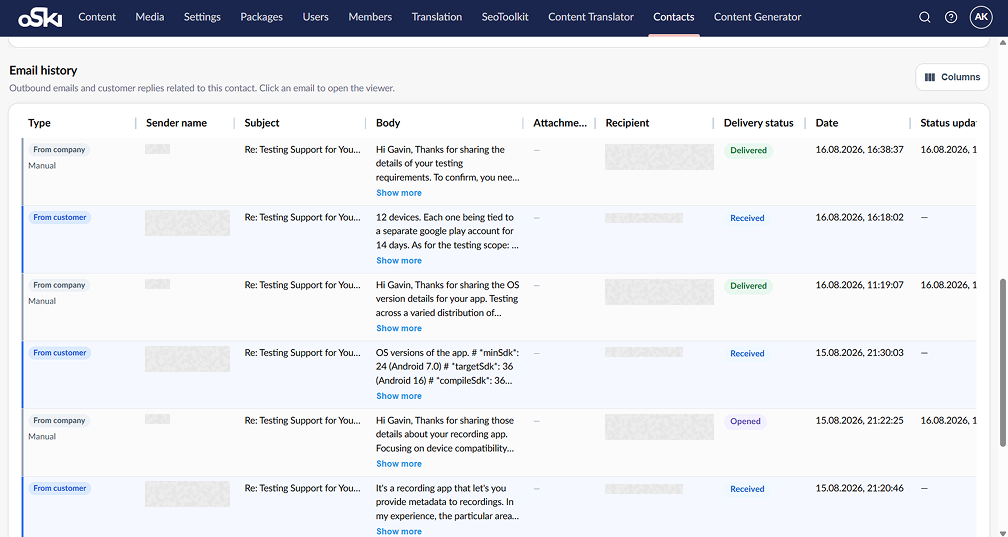Open the email dated 16.08.2026, 16:38:37

tap(499, 171)
